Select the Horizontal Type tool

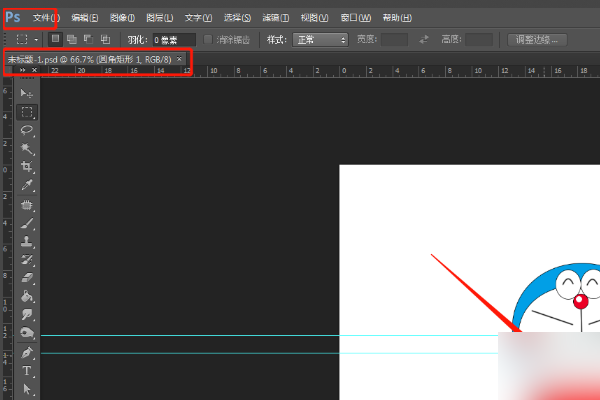click(27, 371)
